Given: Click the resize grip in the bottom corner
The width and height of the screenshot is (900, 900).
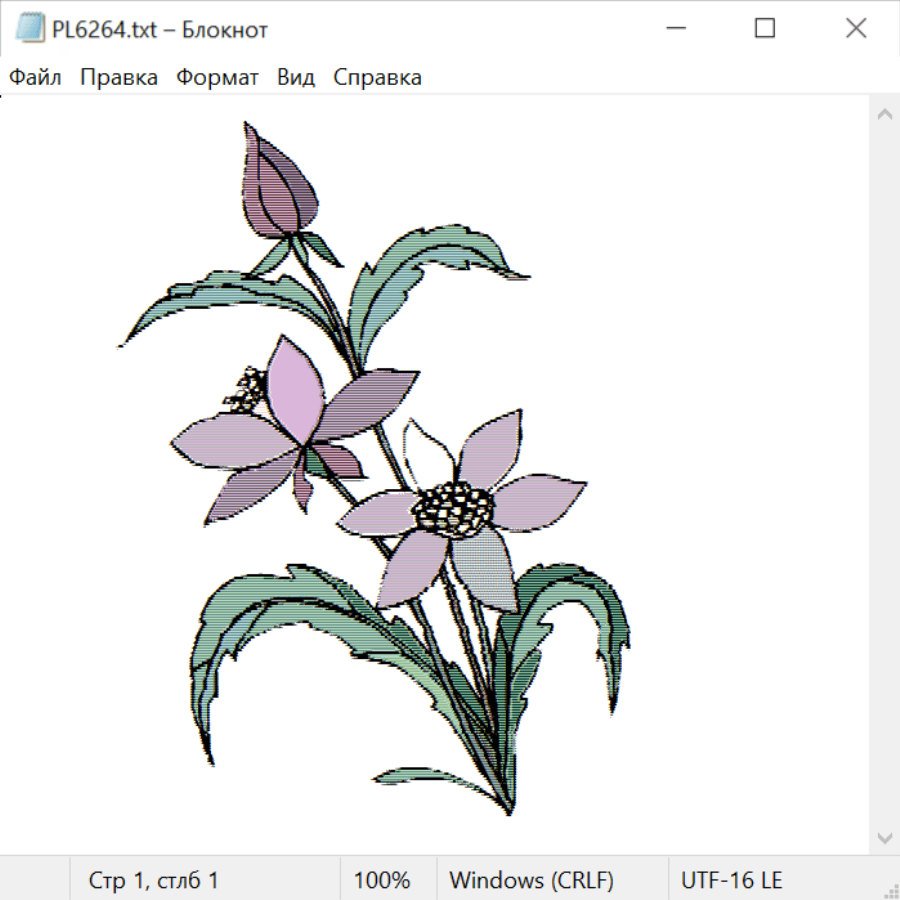Looking at the screenshot, I should [x=891, y=891].
